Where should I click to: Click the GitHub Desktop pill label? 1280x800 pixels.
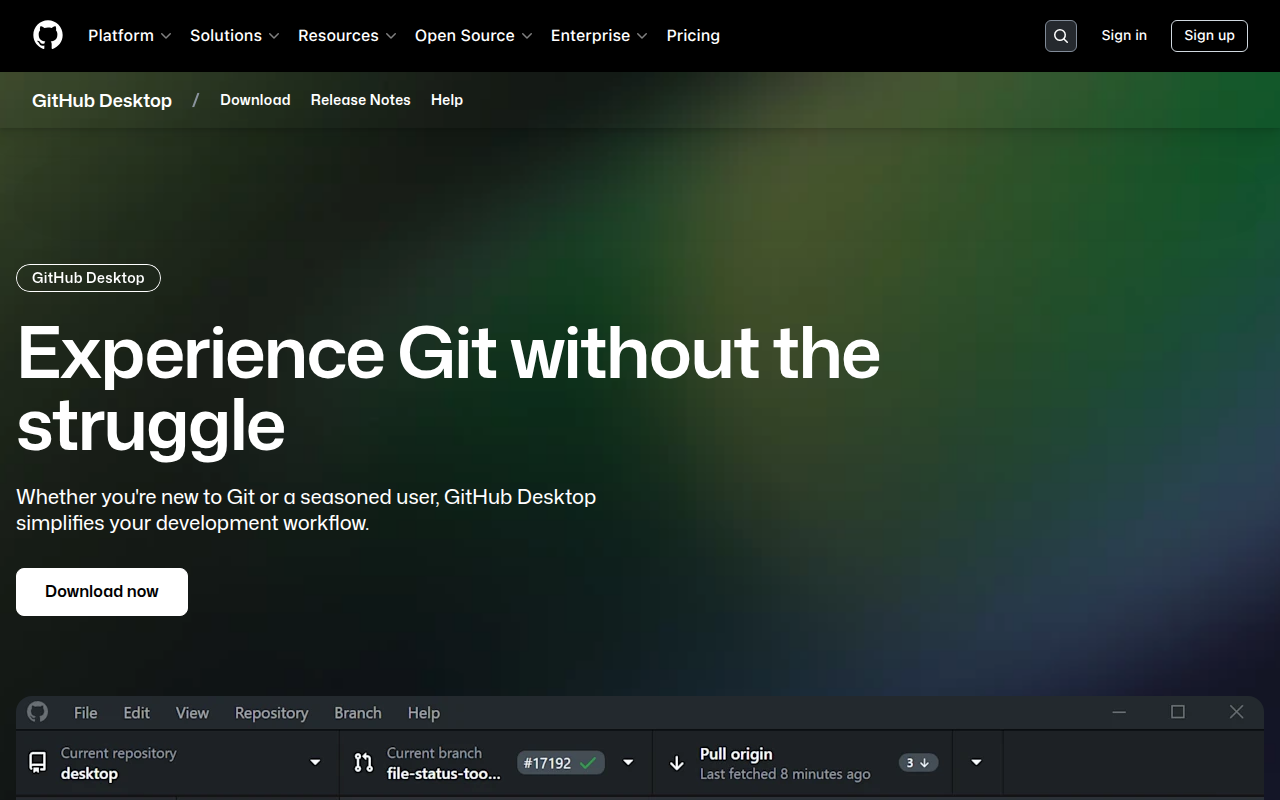[88, 278]
